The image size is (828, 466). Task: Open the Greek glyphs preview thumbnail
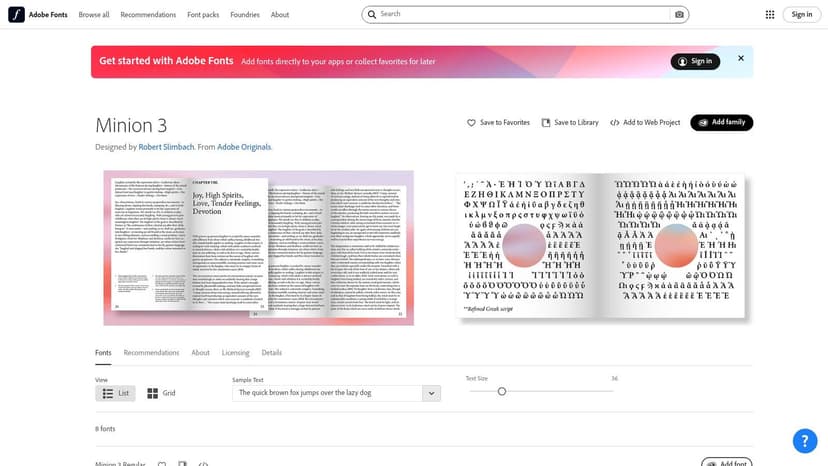[601, 247]
